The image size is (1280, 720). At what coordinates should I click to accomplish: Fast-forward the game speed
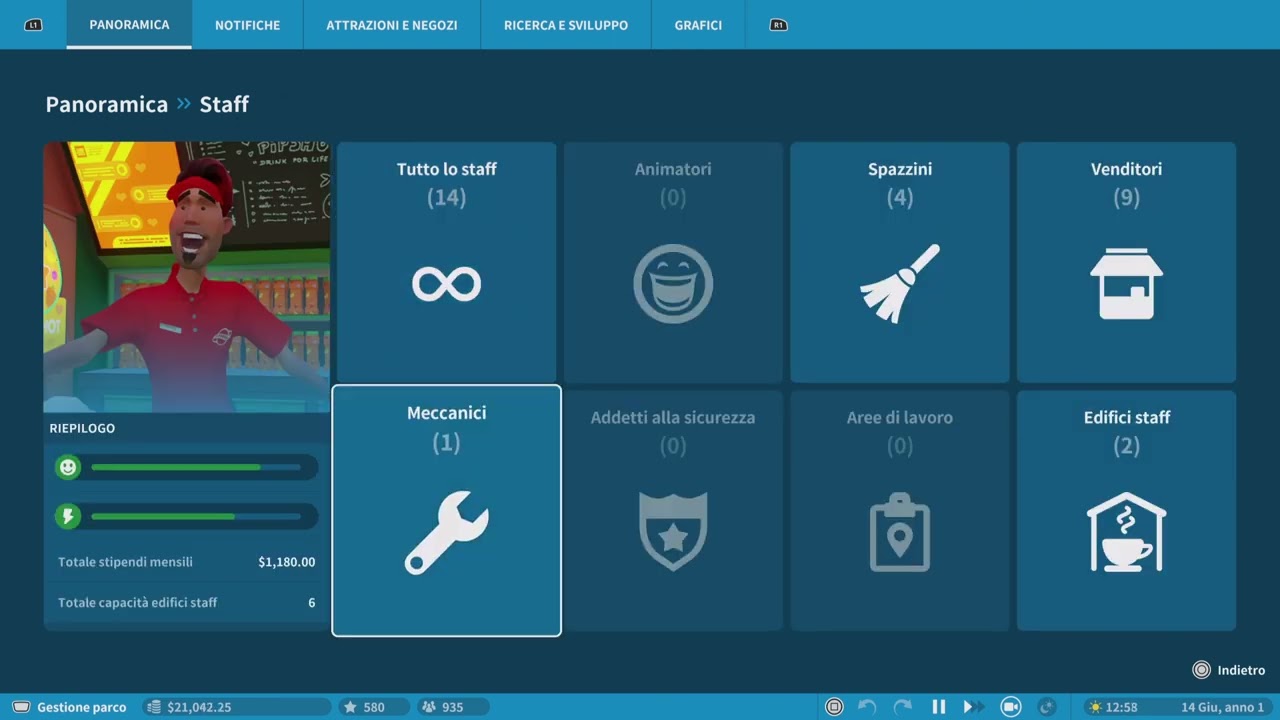[973, 707]
